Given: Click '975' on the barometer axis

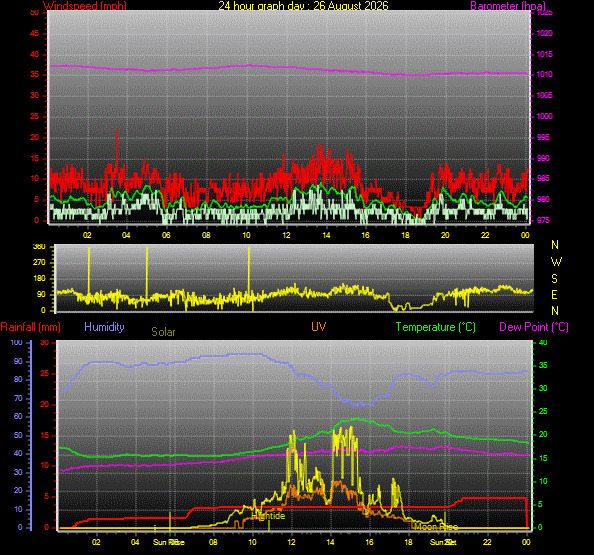Looking at the screenshot, I should 543,220.
